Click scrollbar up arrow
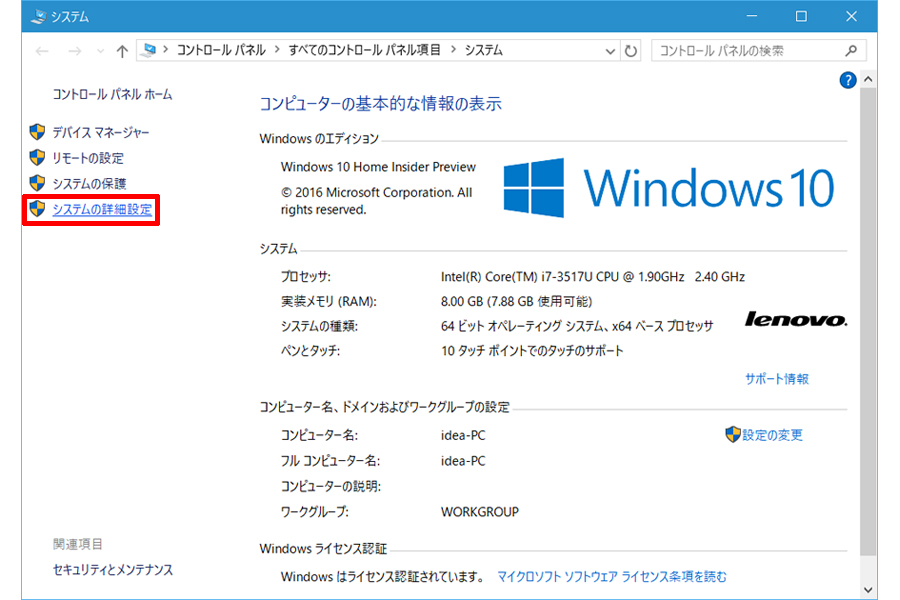900x600 pixels. (868, 80)
